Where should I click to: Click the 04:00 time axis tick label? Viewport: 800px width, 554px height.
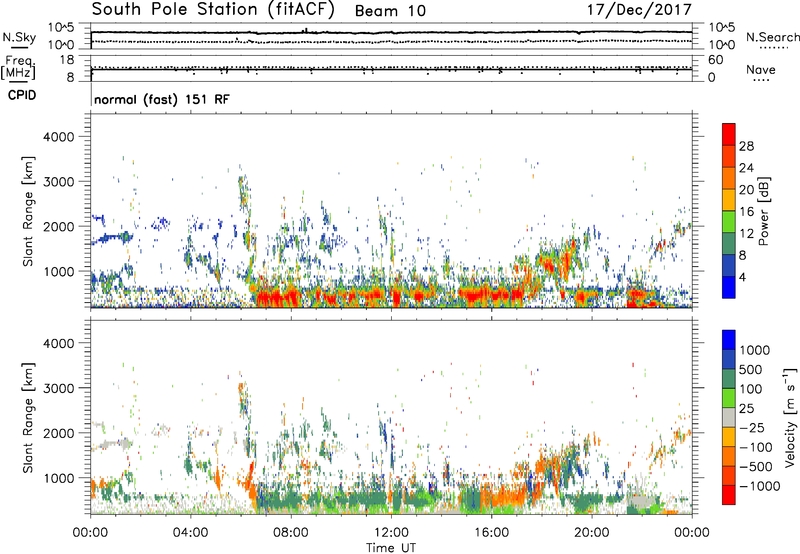[190, 533]
